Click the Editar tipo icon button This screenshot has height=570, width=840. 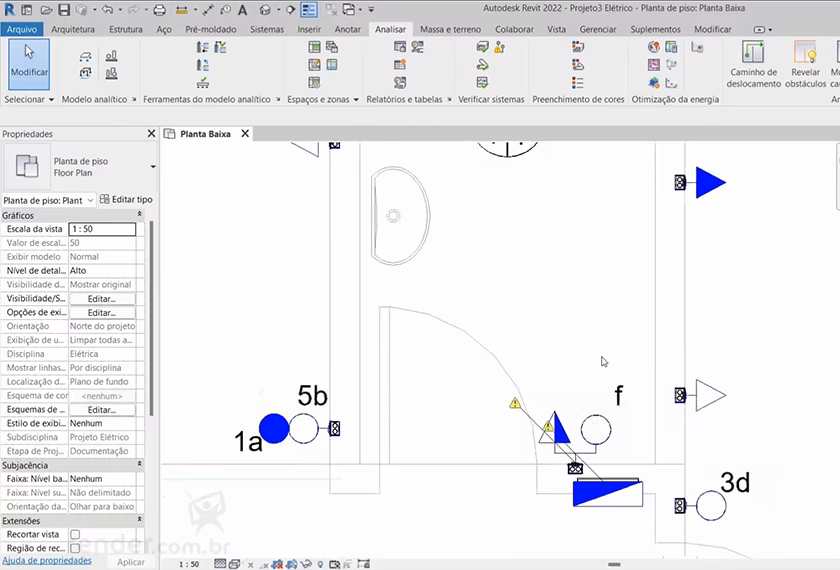(126, 200)
